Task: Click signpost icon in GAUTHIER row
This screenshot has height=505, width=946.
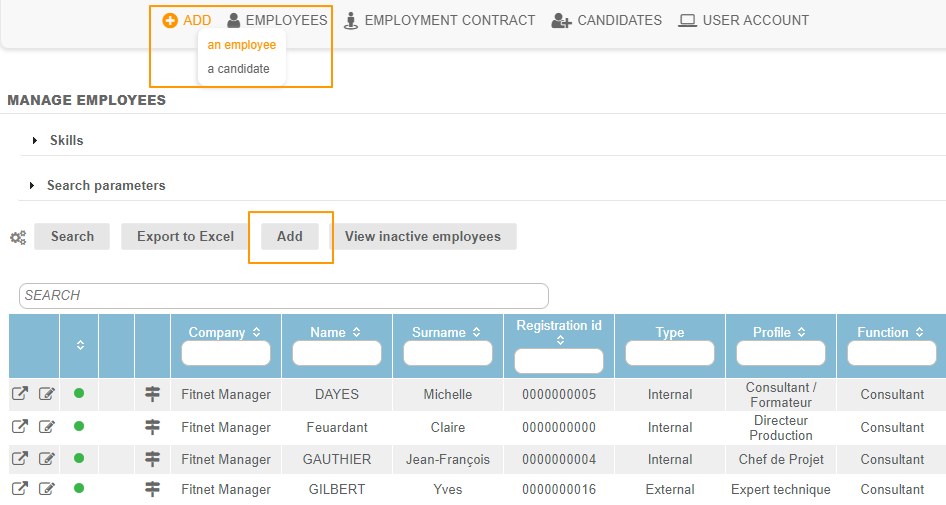Action: point(152,459)
